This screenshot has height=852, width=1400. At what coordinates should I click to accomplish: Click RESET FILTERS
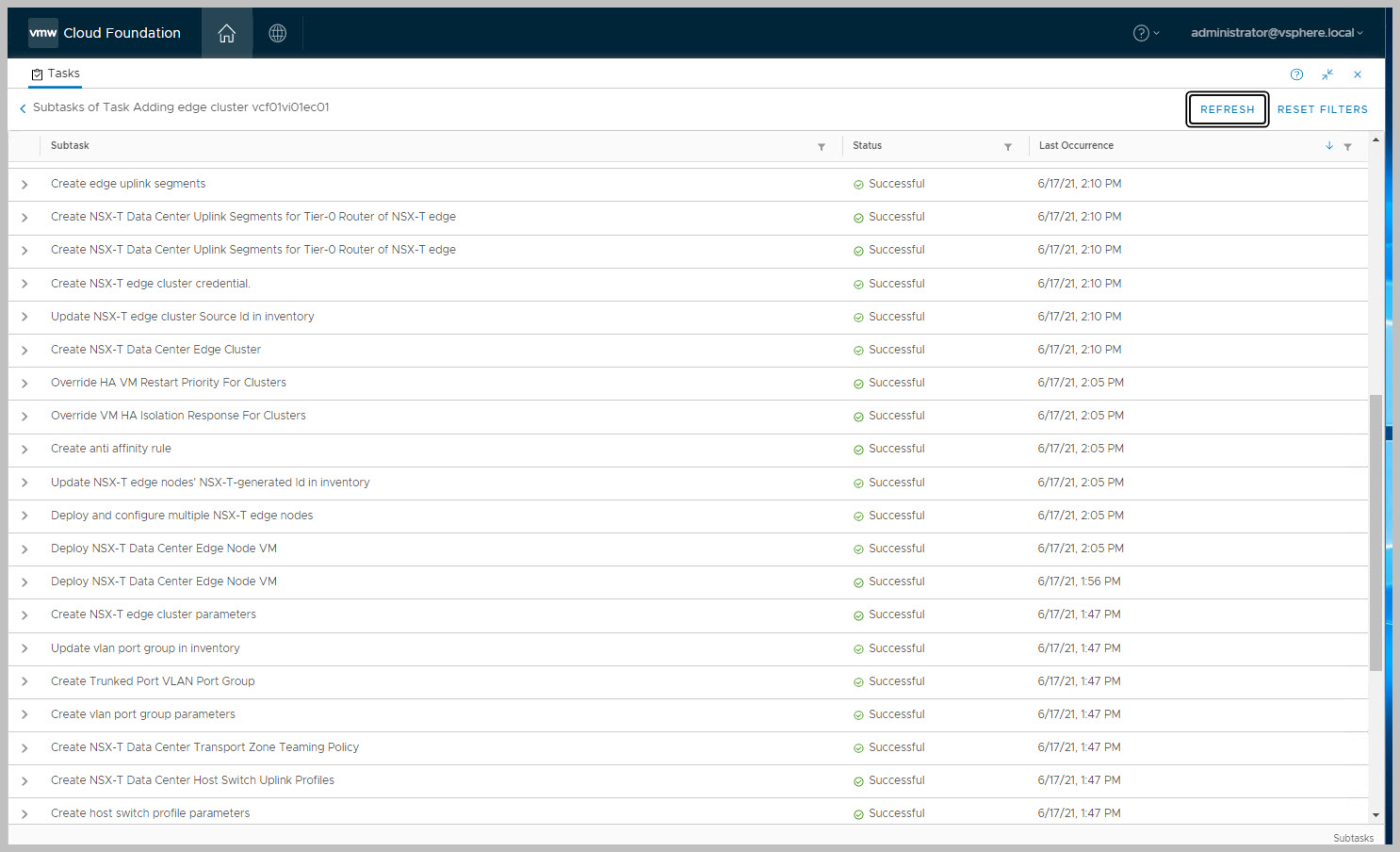1322,109
